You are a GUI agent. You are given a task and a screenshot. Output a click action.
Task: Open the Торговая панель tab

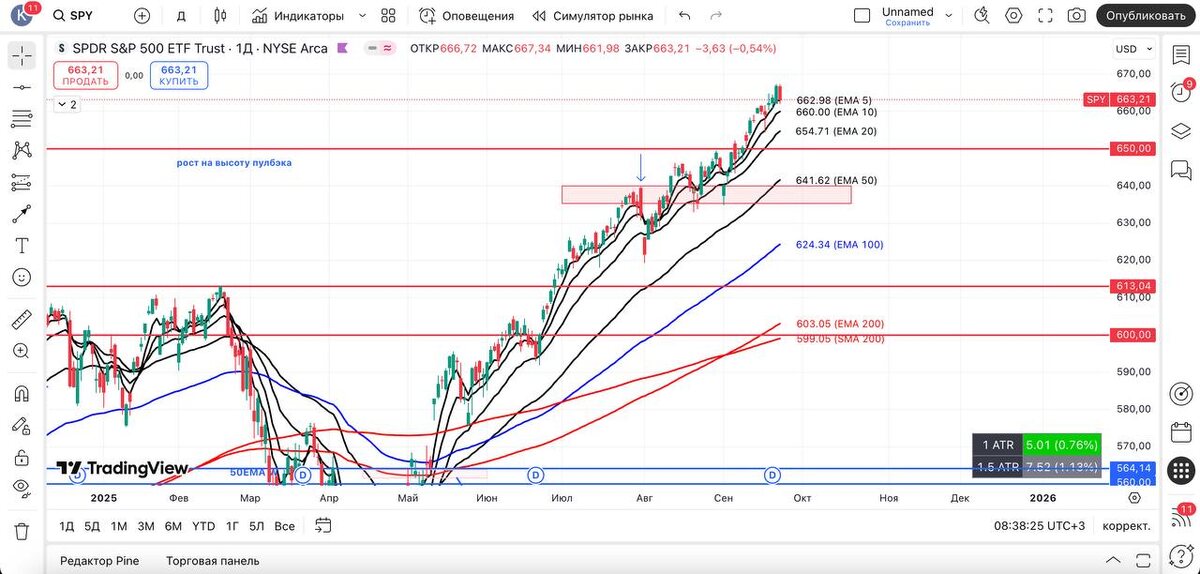click(211, 561)
